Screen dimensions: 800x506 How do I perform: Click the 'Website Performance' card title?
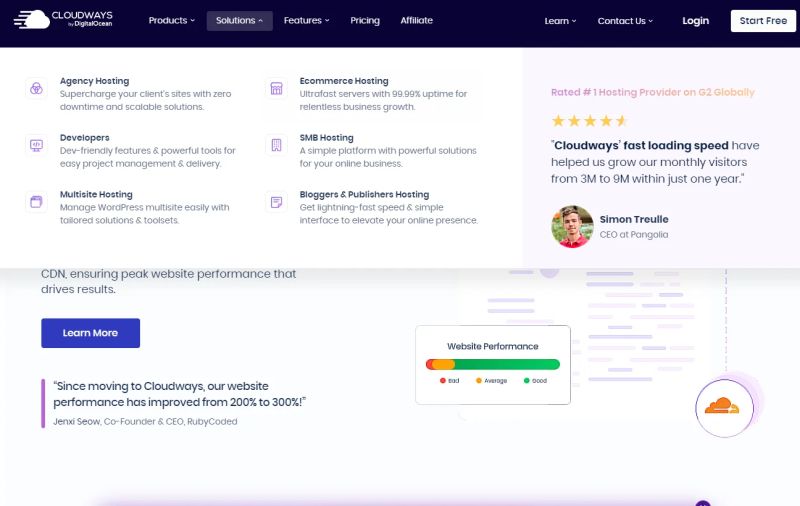(x=493, y=346)
